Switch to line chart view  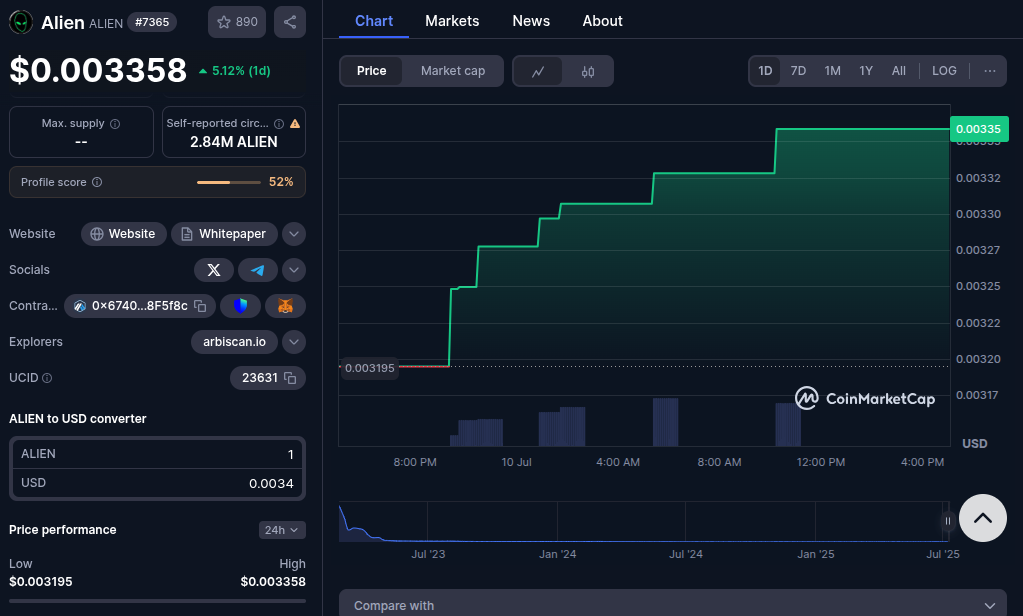pos(538,71)
